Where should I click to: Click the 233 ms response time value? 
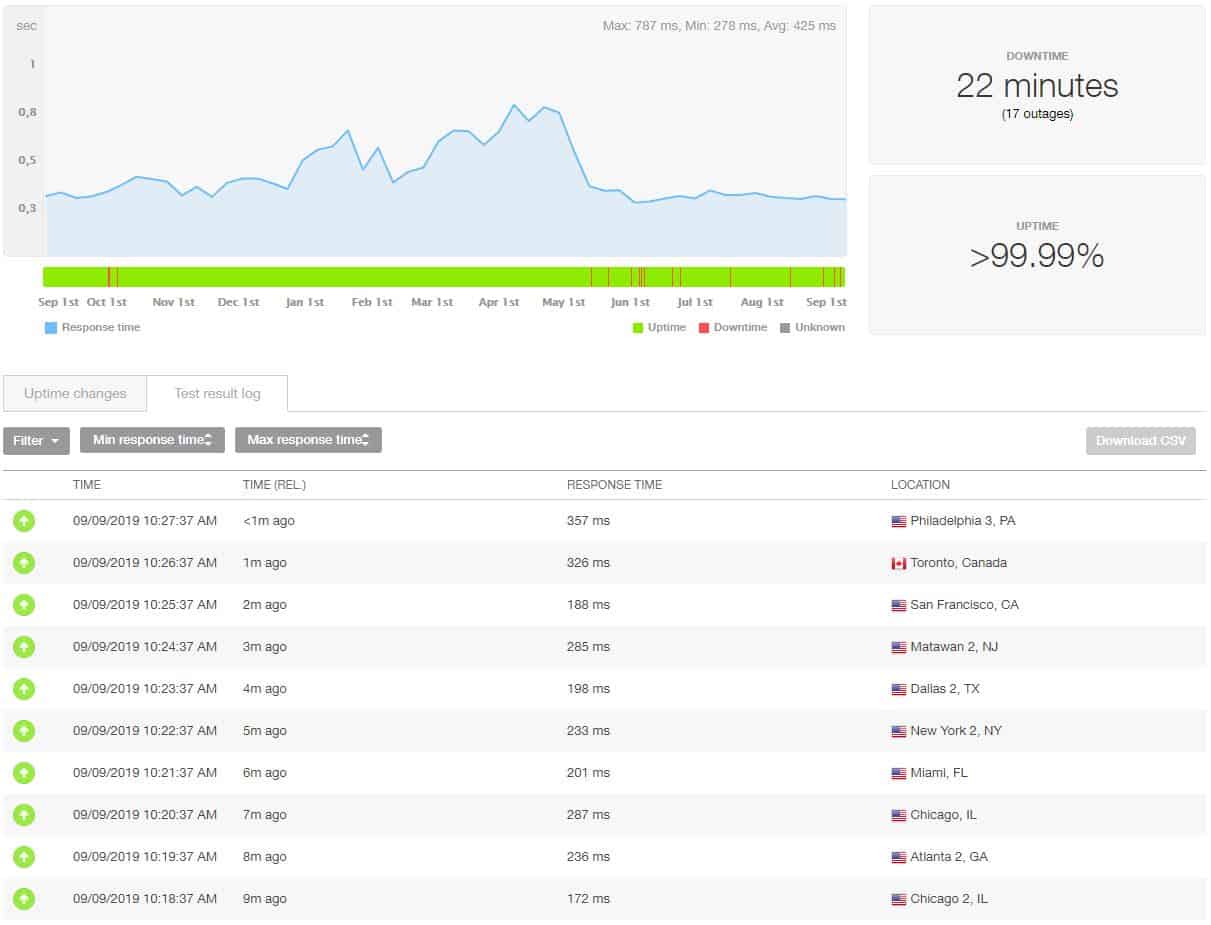[x=588, y=731]
